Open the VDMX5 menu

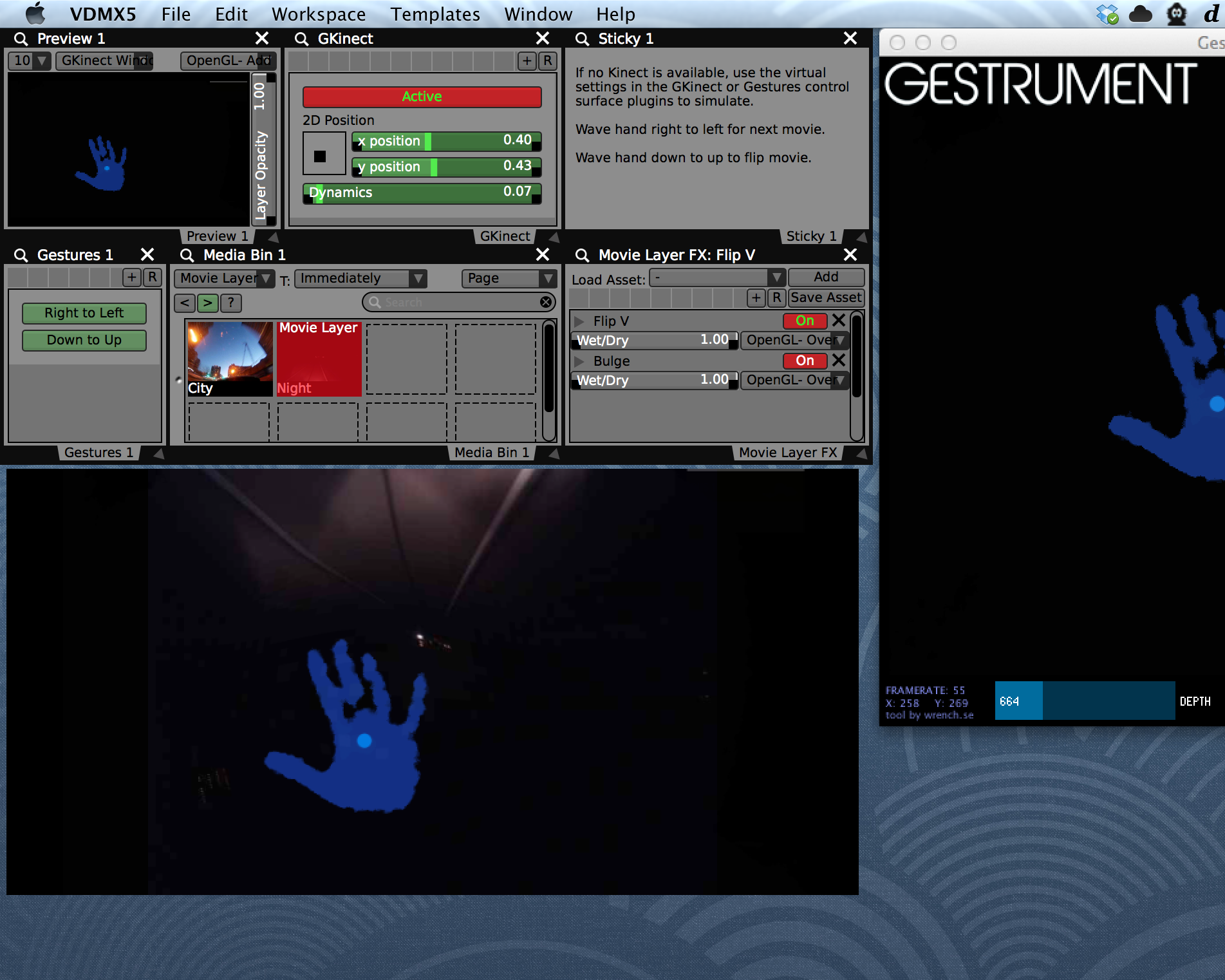[103, 14]
